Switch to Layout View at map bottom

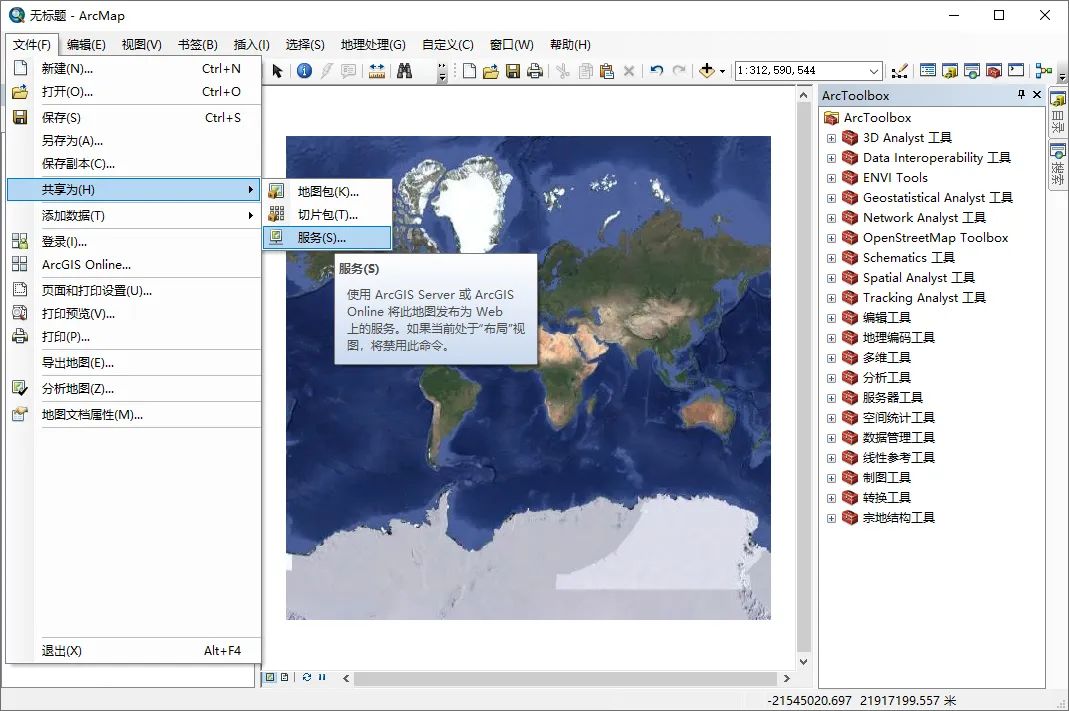point(284,678)
